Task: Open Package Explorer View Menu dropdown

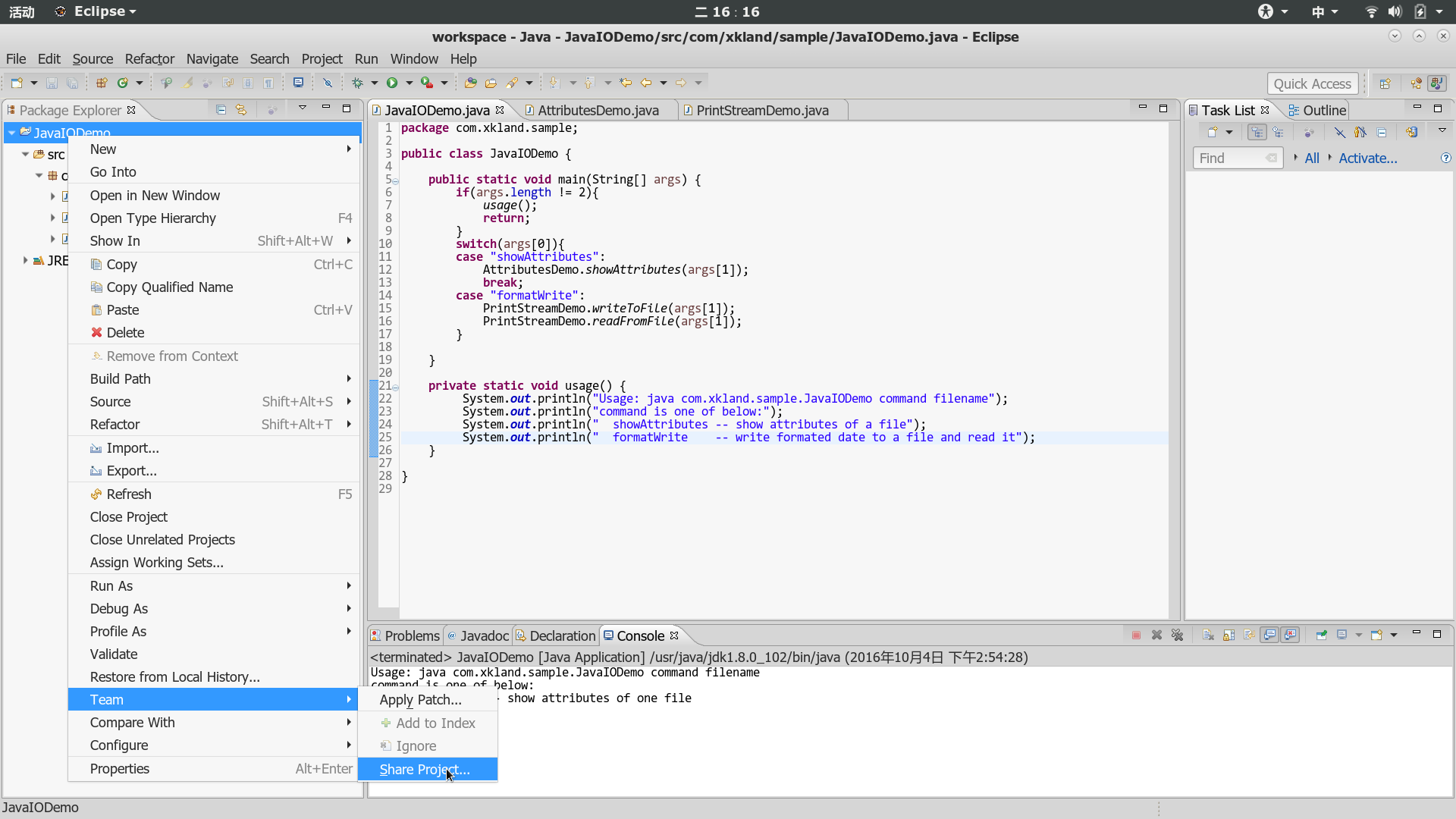Action: [303, 108]
